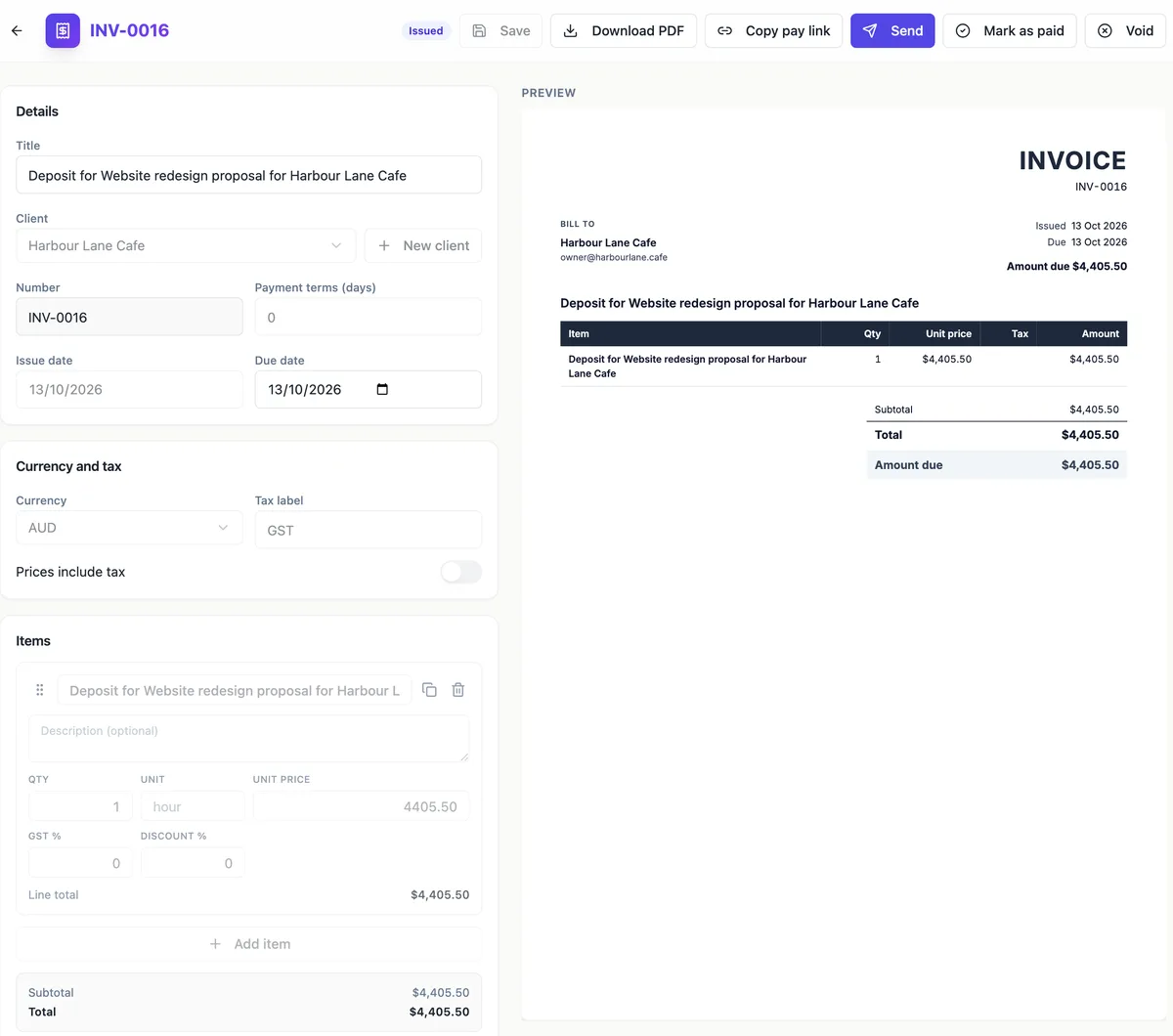
Task: Click owner@harbourlane.cafe in preview
Action: pos(614,258)
